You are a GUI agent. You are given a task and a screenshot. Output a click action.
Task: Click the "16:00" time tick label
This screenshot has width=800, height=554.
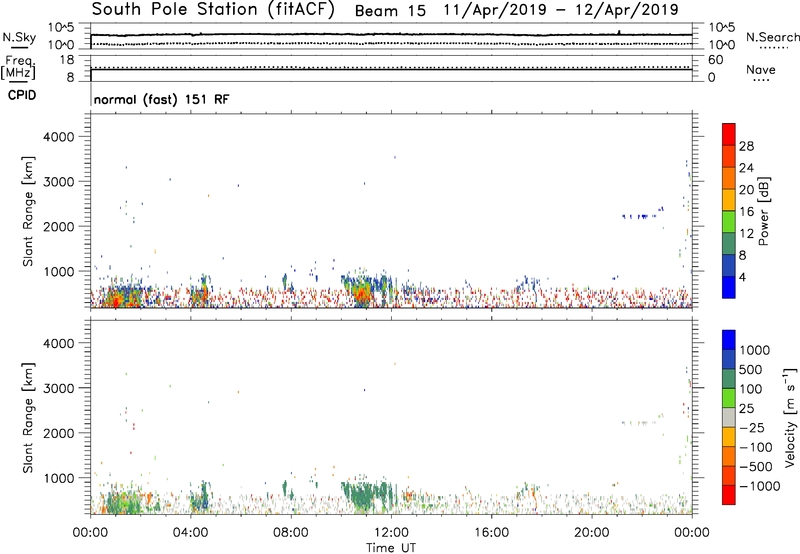pos(491,533)
